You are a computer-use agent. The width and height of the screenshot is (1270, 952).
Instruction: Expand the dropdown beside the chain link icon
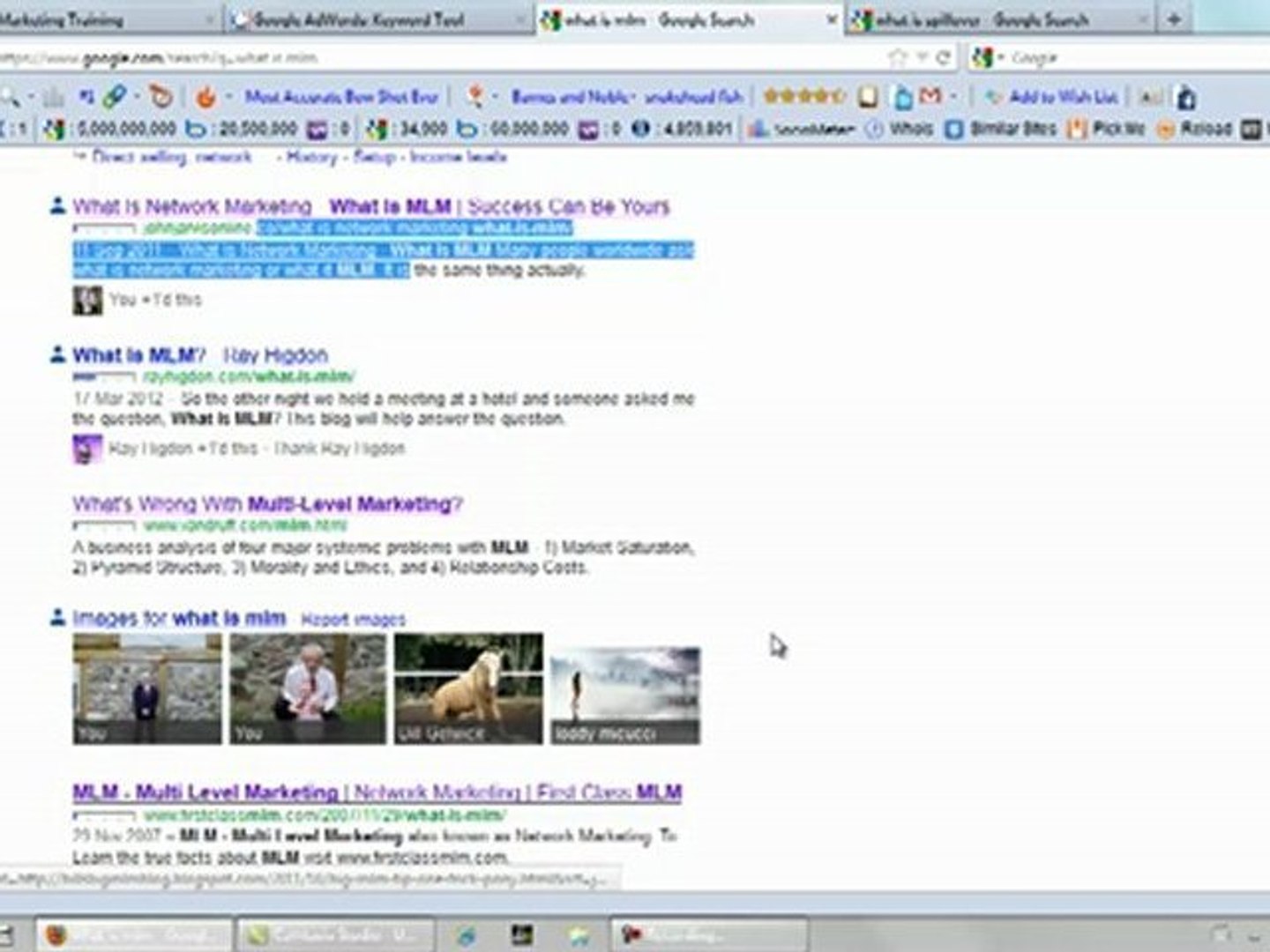(x=136, y=97)
